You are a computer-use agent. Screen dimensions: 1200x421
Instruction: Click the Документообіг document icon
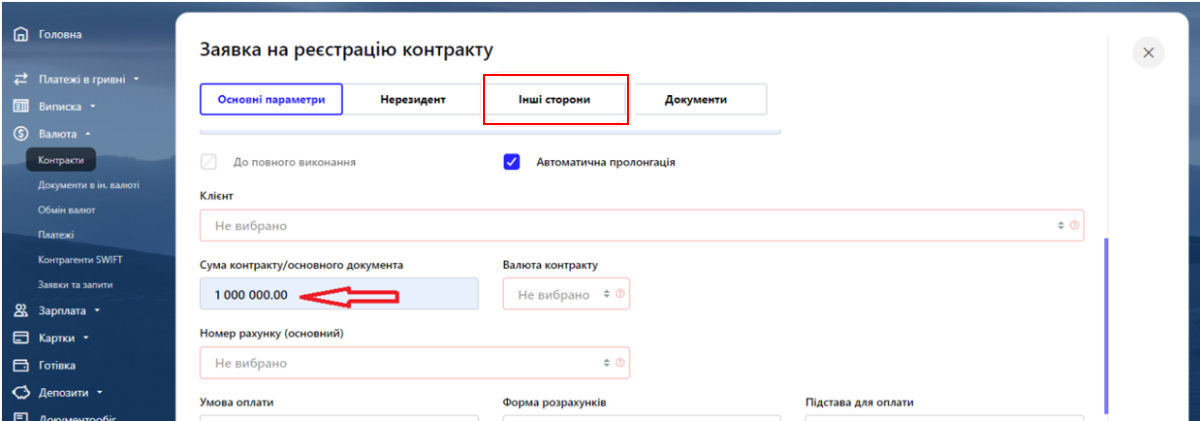pos(20,416)
